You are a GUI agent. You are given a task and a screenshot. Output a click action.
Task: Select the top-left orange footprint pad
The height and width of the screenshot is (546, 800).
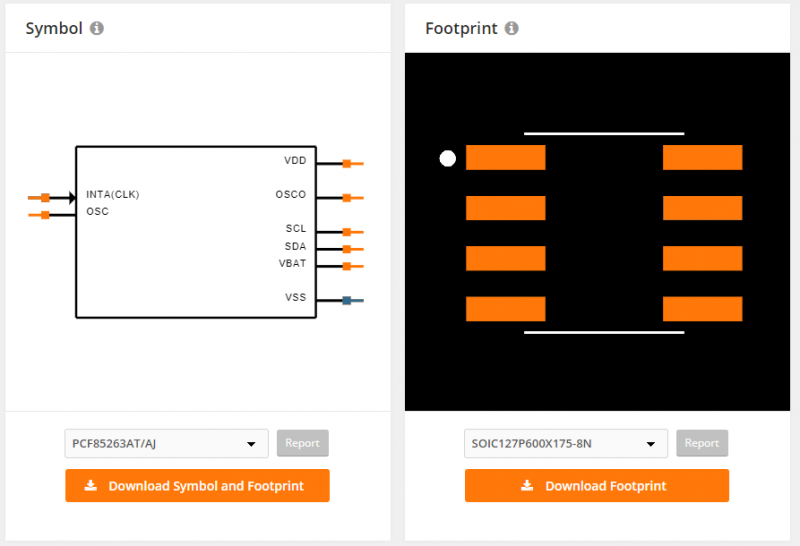tap(505, 158)
